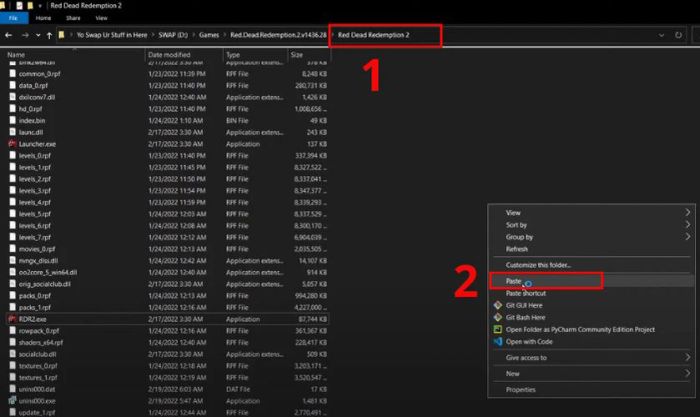The height and width of the screenshot is (417, 700).
Task: Choose Refresh in the context menu
Action: [517, 249]
